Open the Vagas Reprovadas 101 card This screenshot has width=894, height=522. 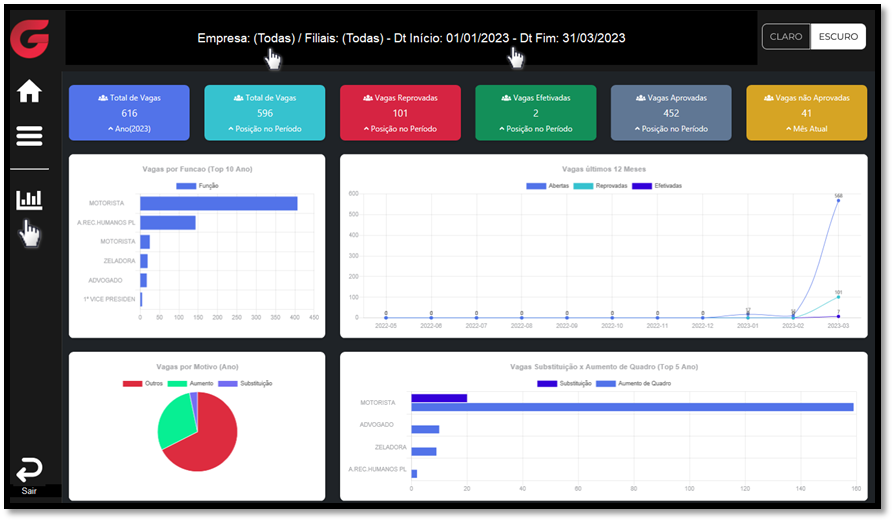coord(400,113)
